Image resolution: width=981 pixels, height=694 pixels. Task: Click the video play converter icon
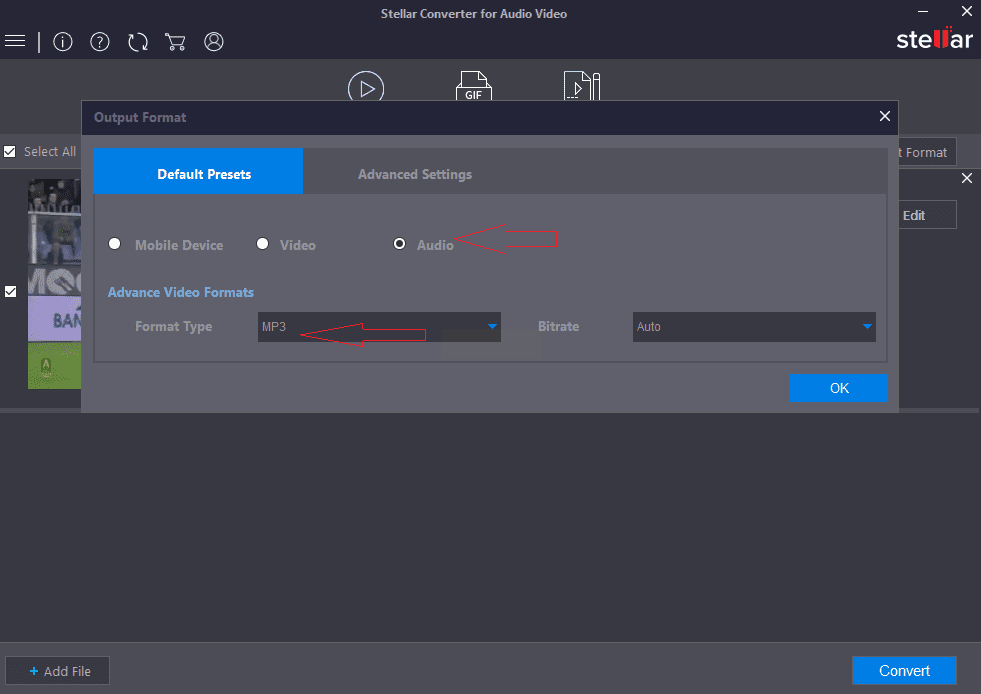click(x=366, y=88)
